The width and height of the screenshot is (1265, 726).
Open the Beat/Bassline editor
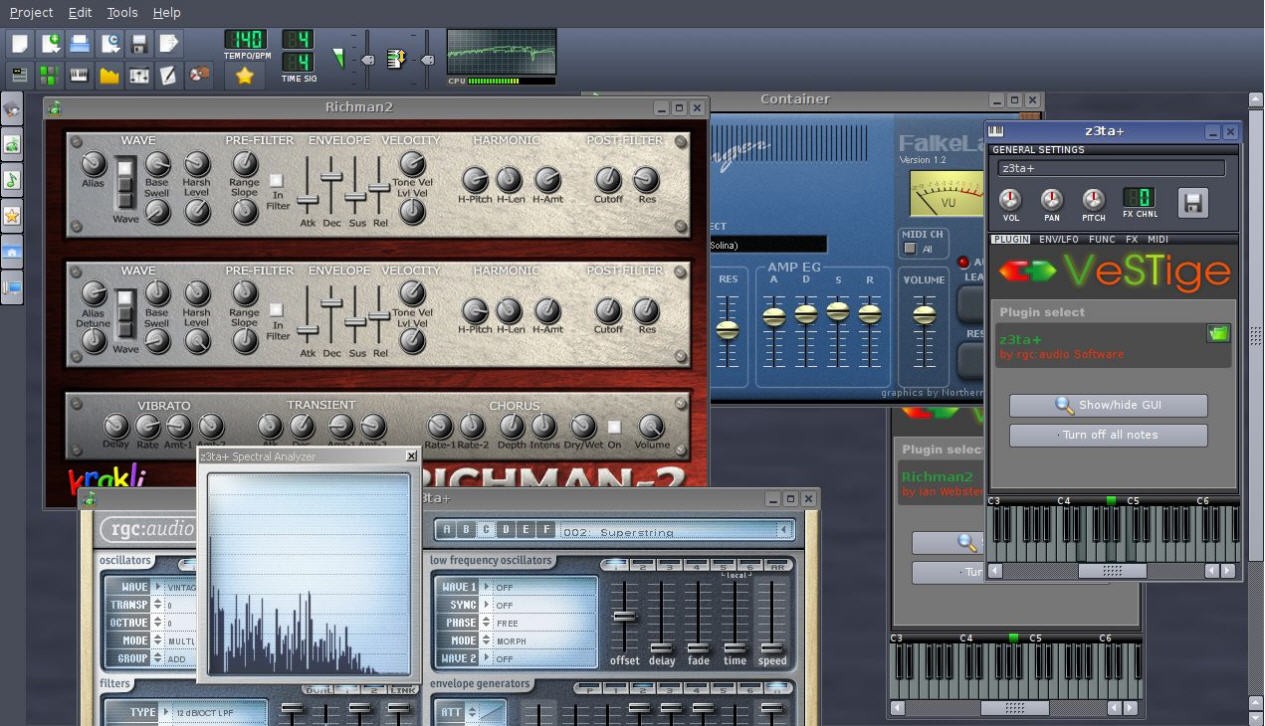click(49, 74)
